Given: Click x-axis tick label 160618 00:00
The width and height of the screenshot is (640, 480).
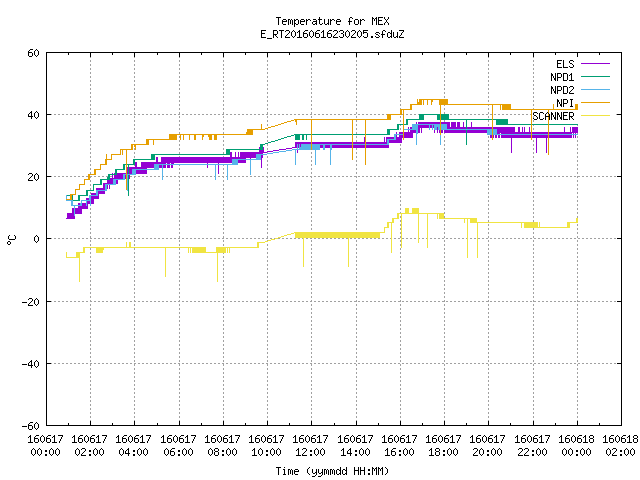Looking at the screenshot, I should [577, 446].
